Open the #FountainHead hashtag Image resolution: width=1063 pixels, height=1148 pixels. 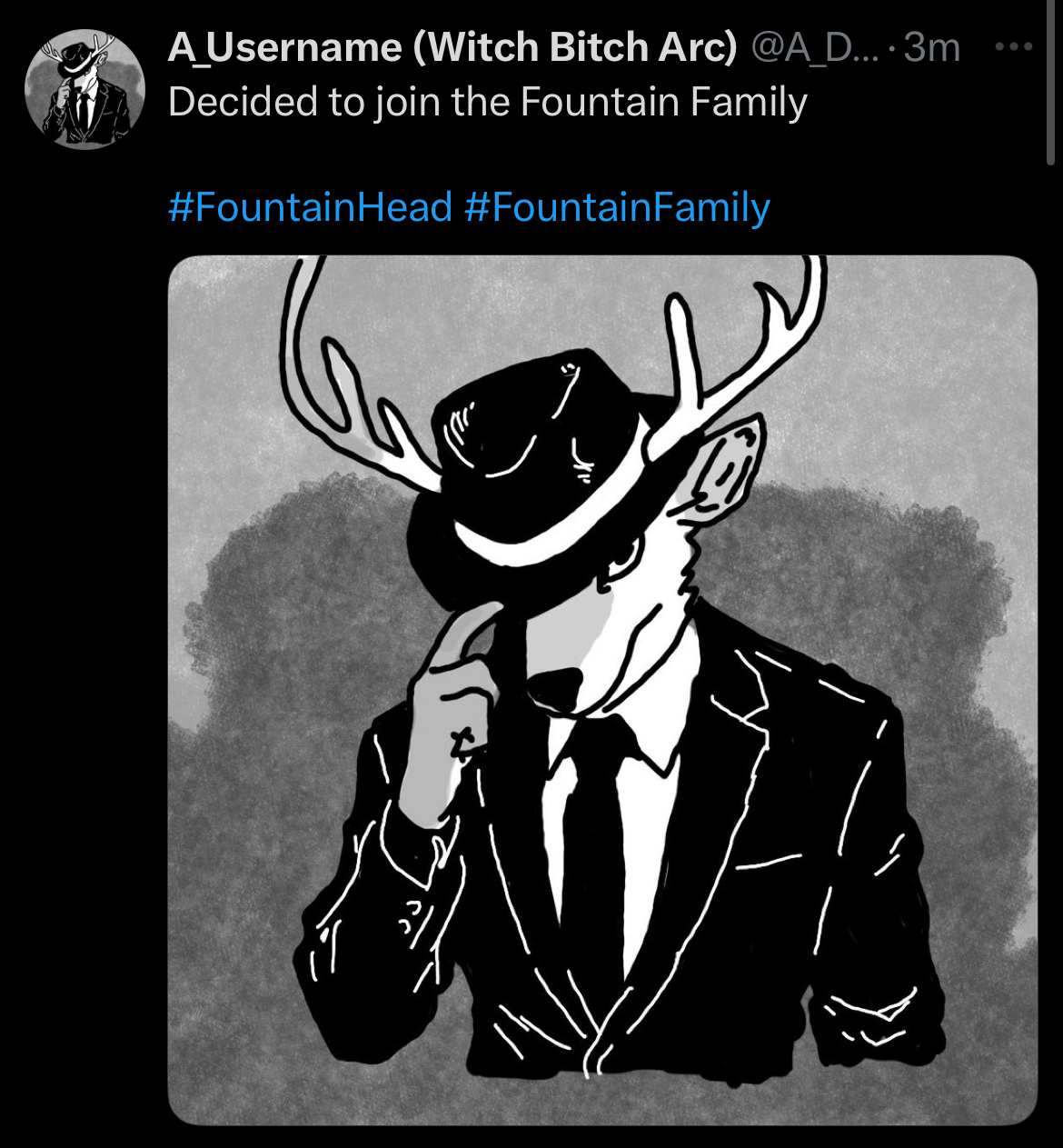310,207
